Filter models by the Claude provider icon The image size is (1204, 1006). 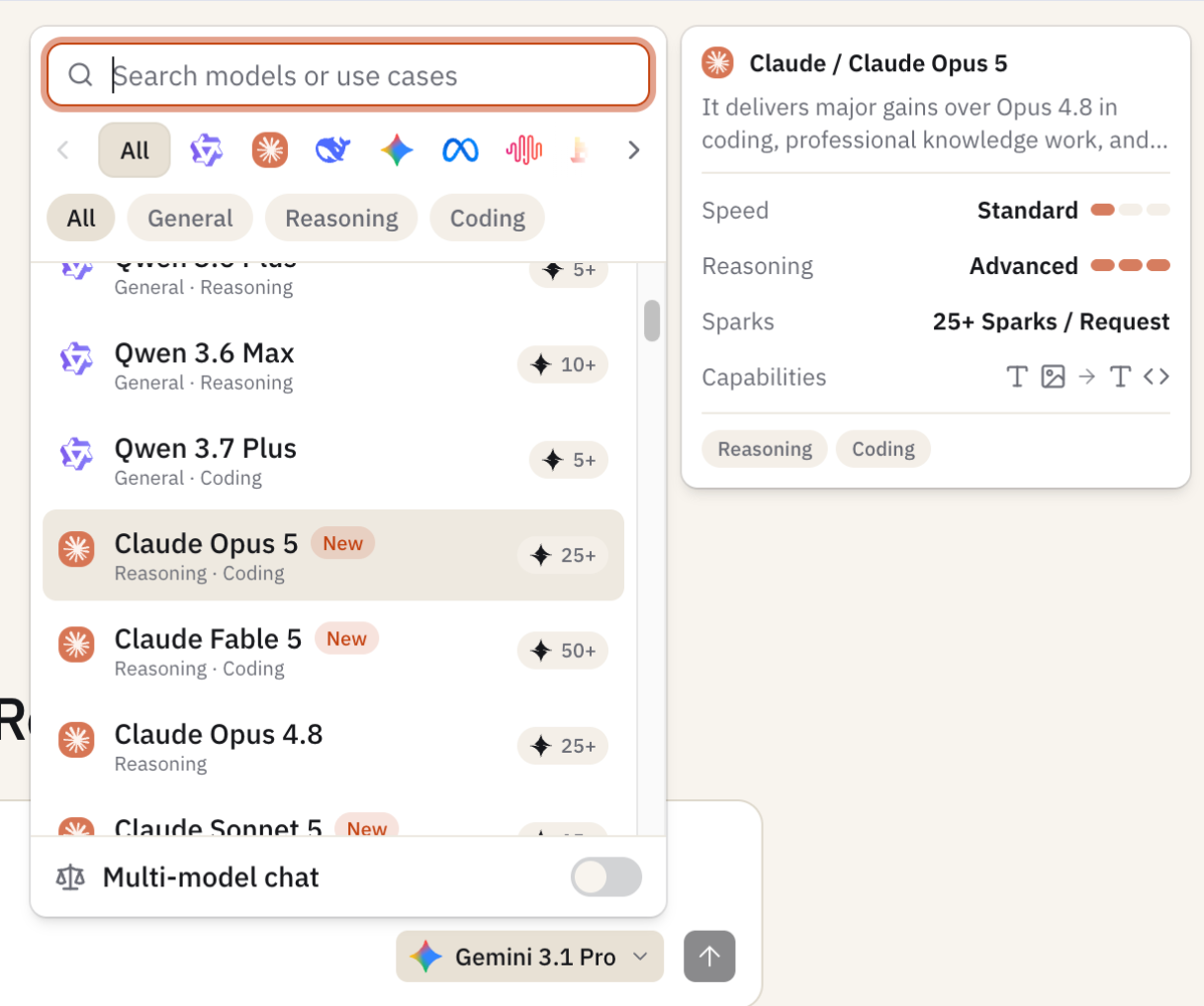[269, 150]
